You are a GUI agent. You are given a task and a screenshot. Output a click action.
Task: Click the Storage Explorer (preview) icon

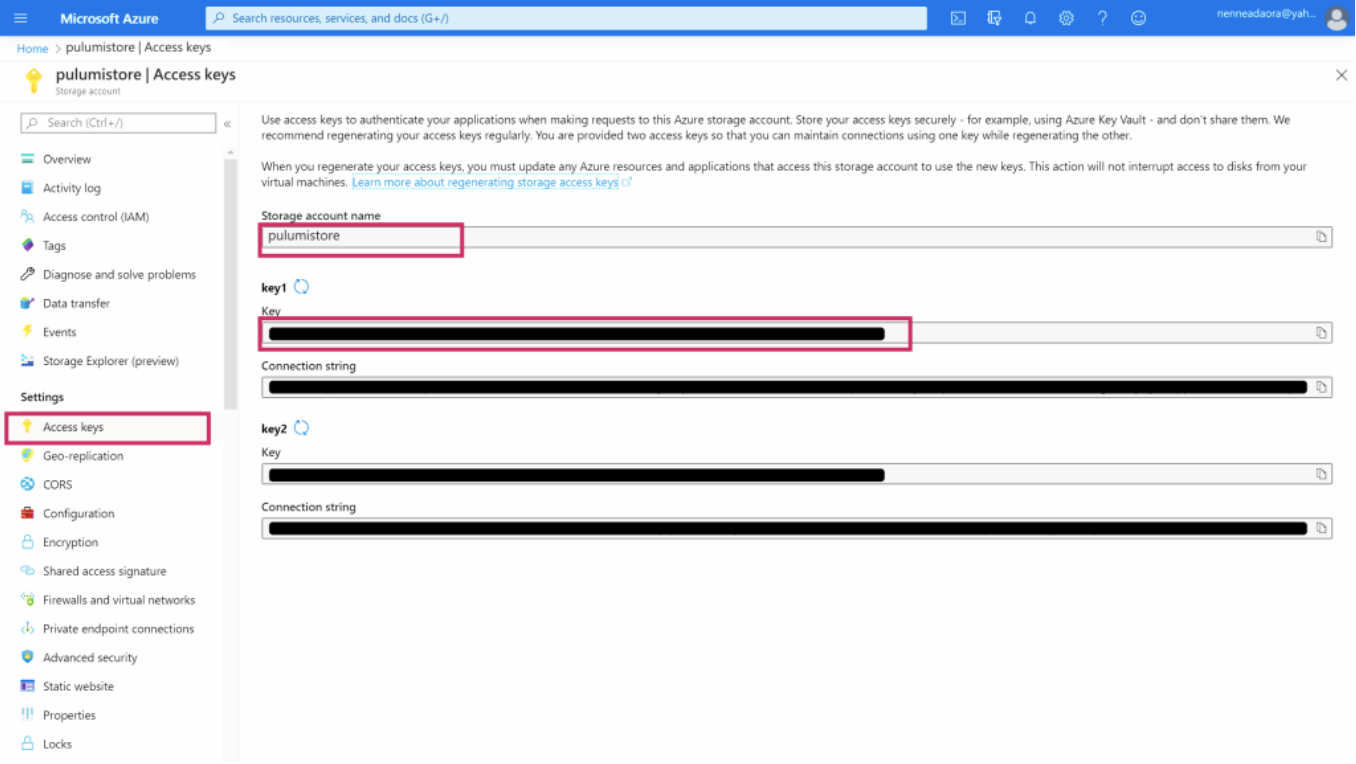[x=27, y=361]
